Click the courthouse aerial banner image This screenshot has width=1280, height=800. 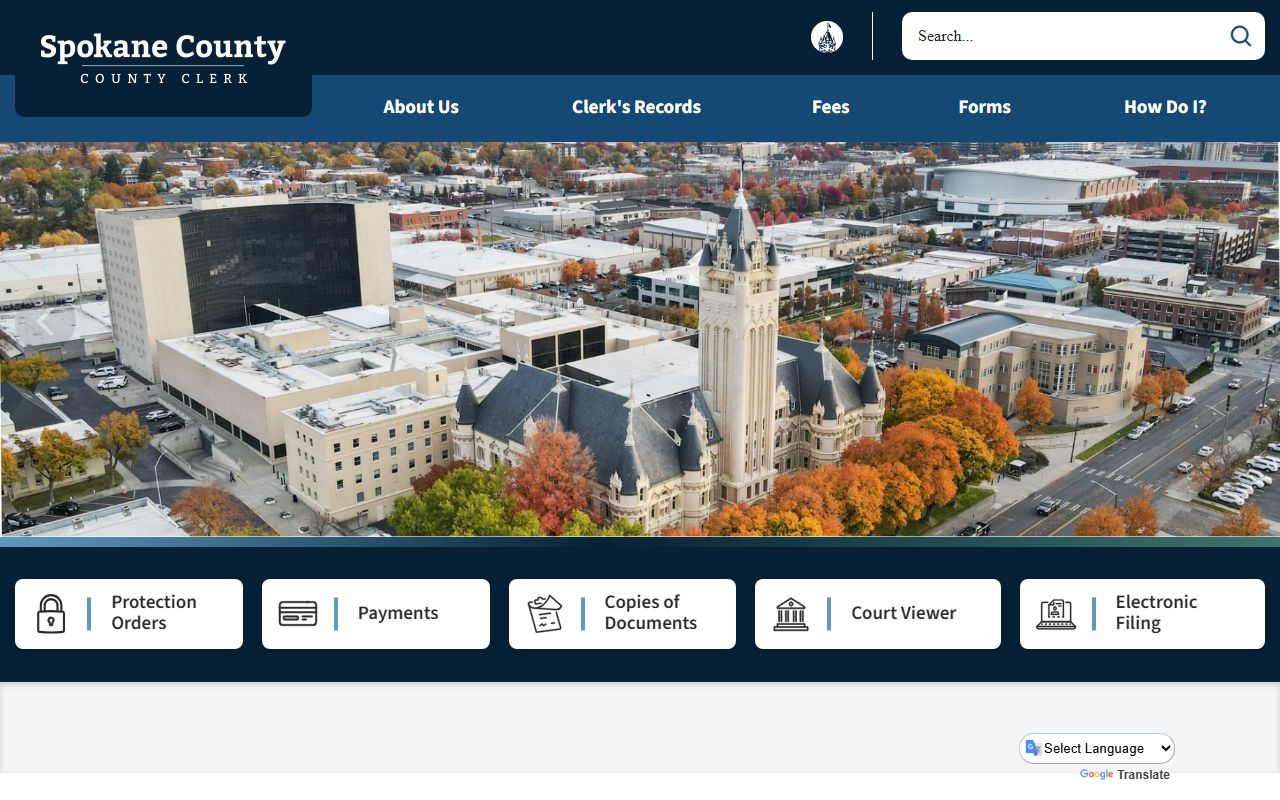point(640,339)
